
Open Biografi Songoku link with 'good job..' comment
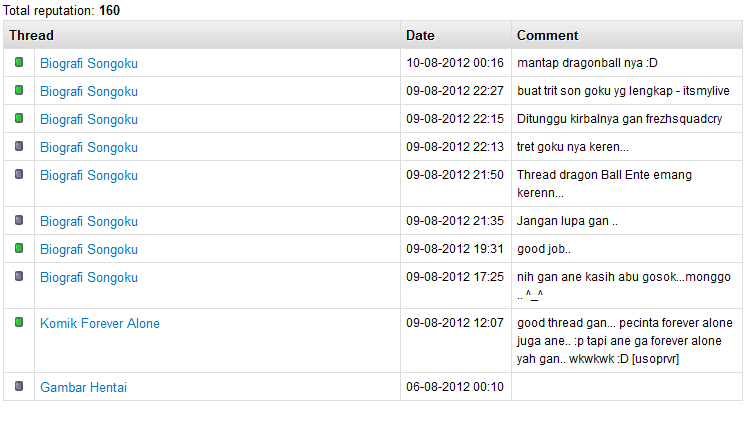(89, 250)
